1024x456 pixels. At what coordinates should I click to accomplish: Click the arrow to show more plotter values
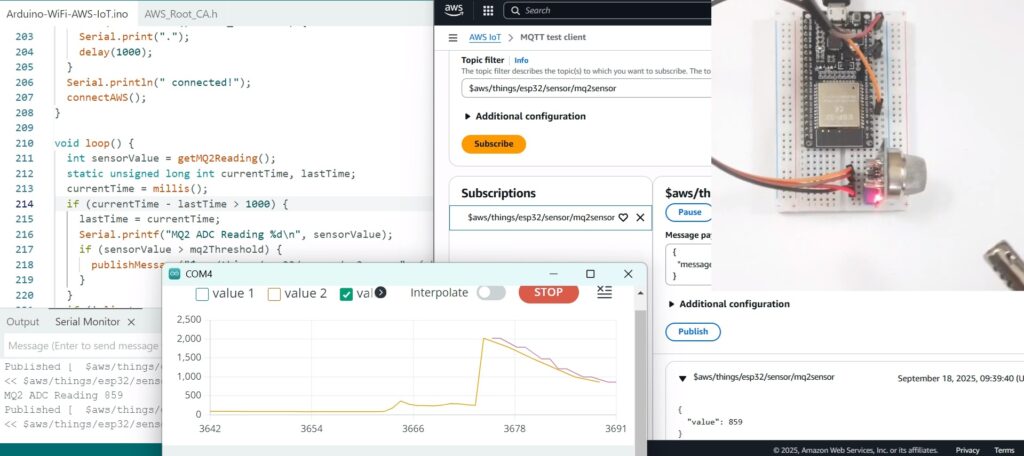[380, 293]
